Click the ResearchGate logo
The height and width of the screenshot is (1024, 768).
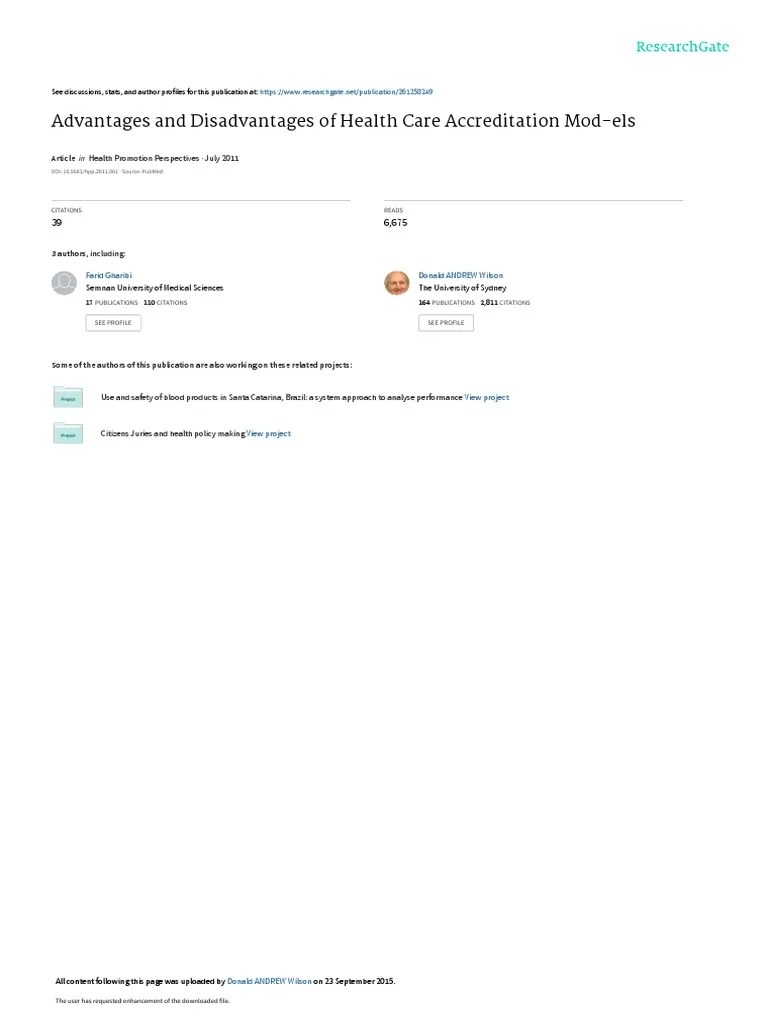pos(682,46)
